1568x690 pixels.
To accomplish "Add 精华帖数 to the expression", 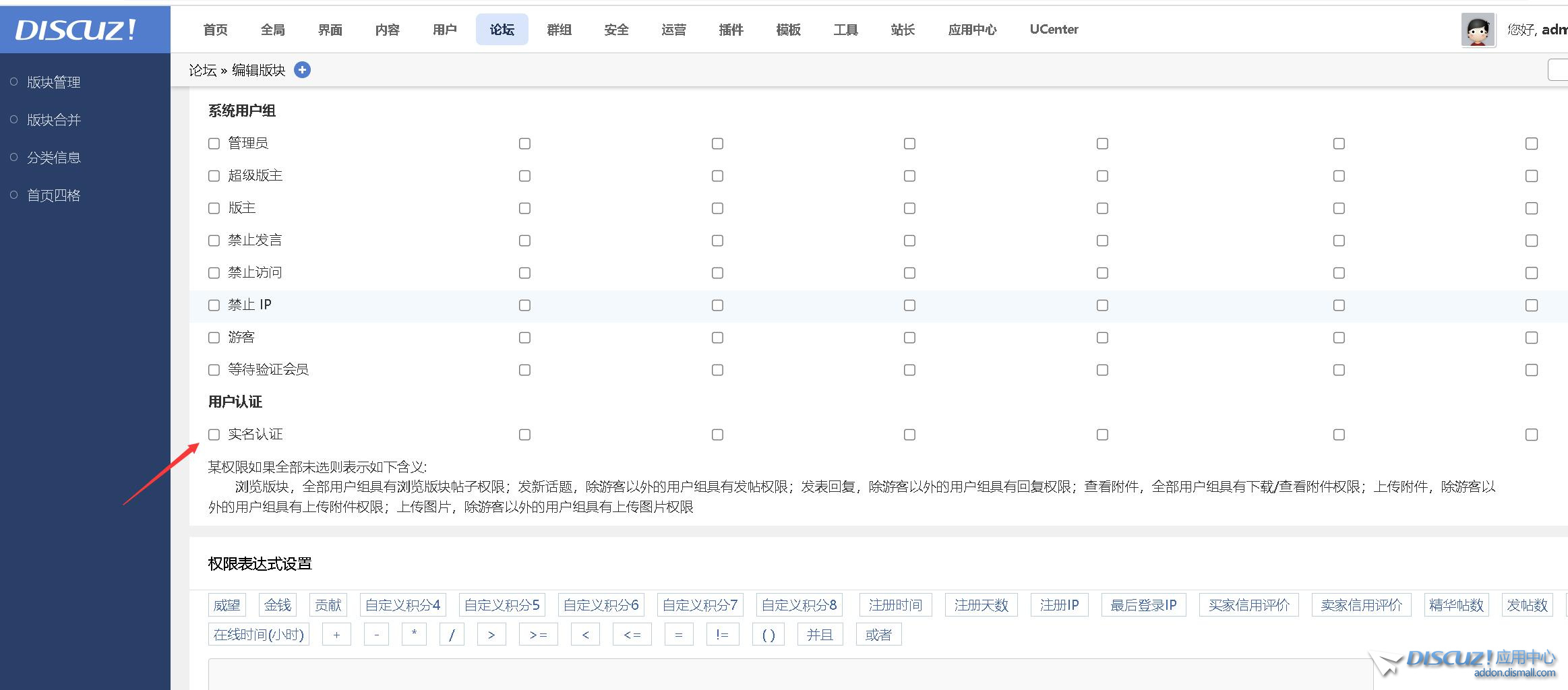I will click(1457, 605).
